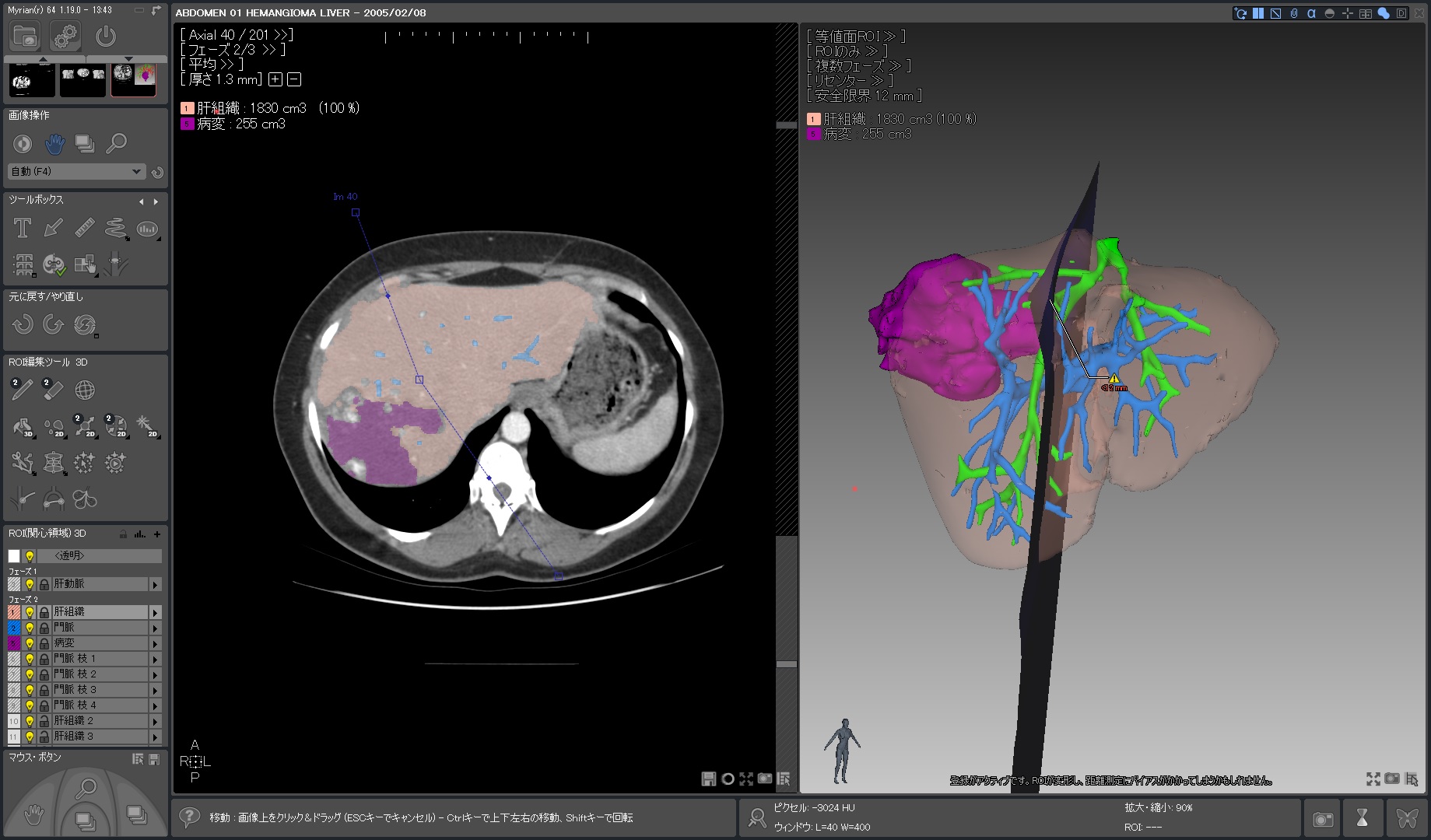Viewport: 1431px width, 840px height.
Task: Click the ROI pencil drawing tool
Action: click(22, 390)
